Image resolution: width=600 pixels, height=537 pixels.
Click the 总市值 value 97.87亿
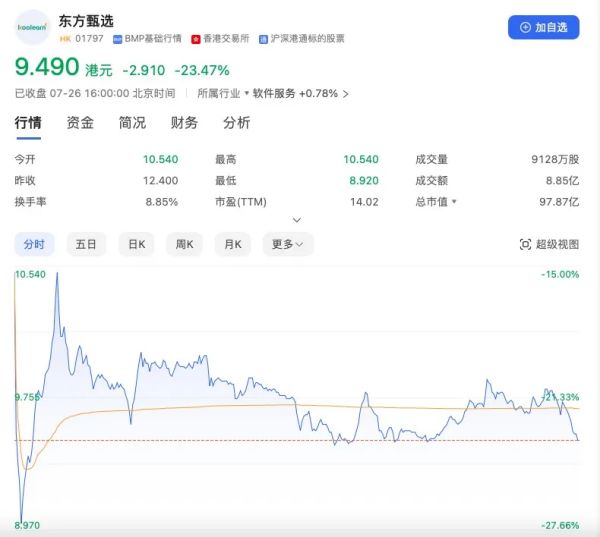[559, 202]
